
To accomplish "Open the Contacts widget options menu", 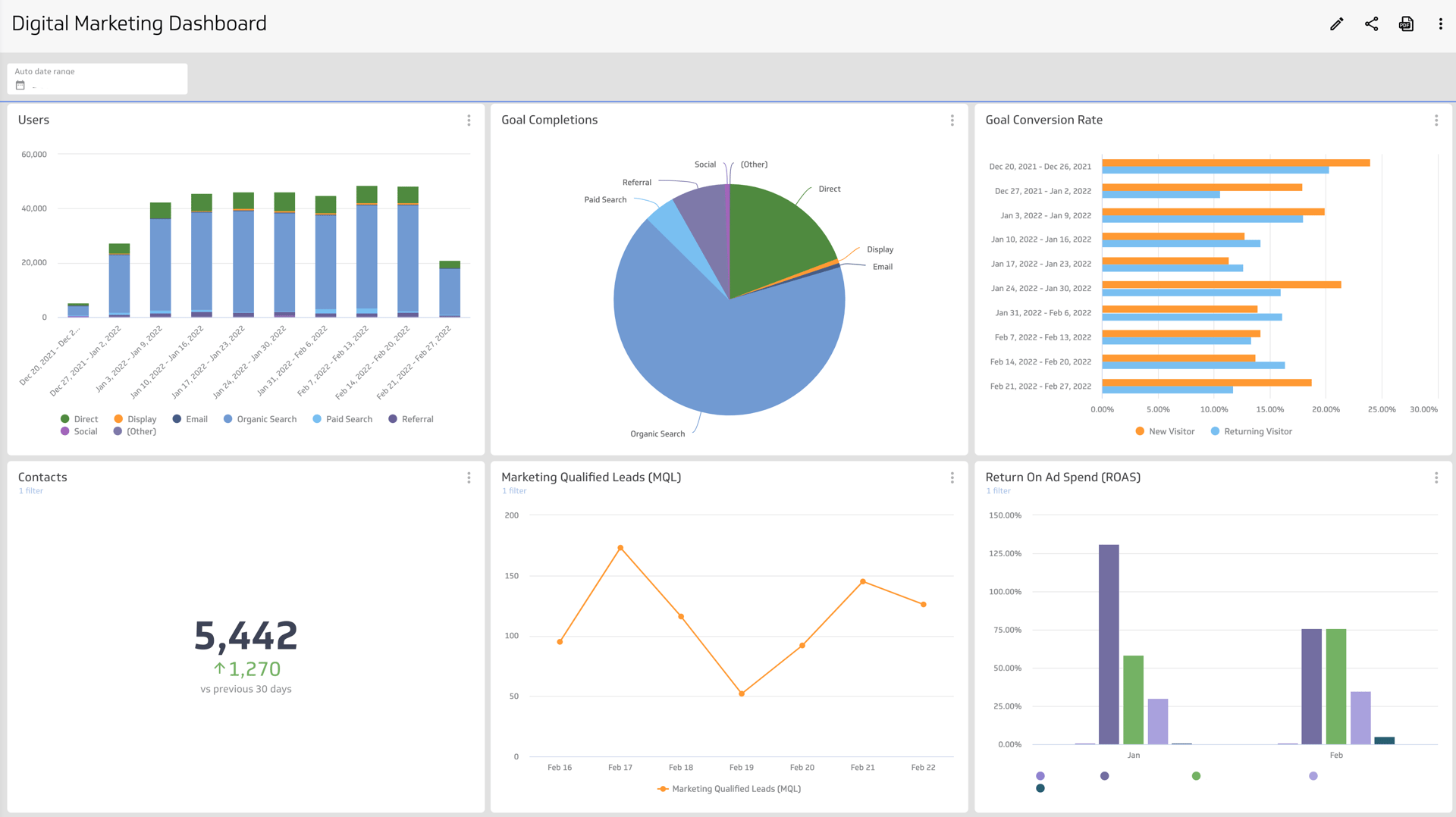I will point(469,477).
